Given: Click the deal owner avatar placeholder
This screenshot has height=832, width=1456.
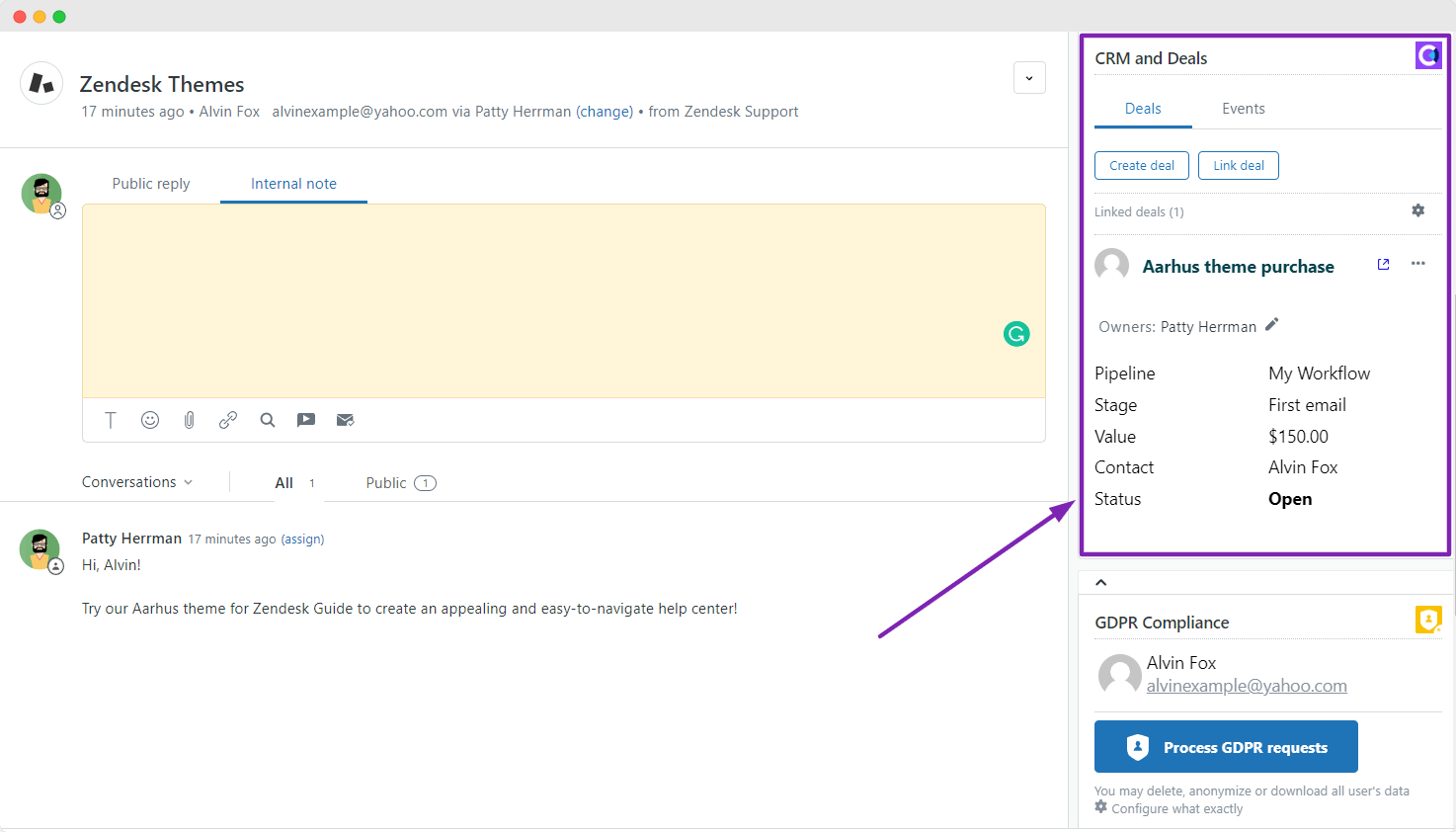Looking at the screenshot, I should point(1112,266).
